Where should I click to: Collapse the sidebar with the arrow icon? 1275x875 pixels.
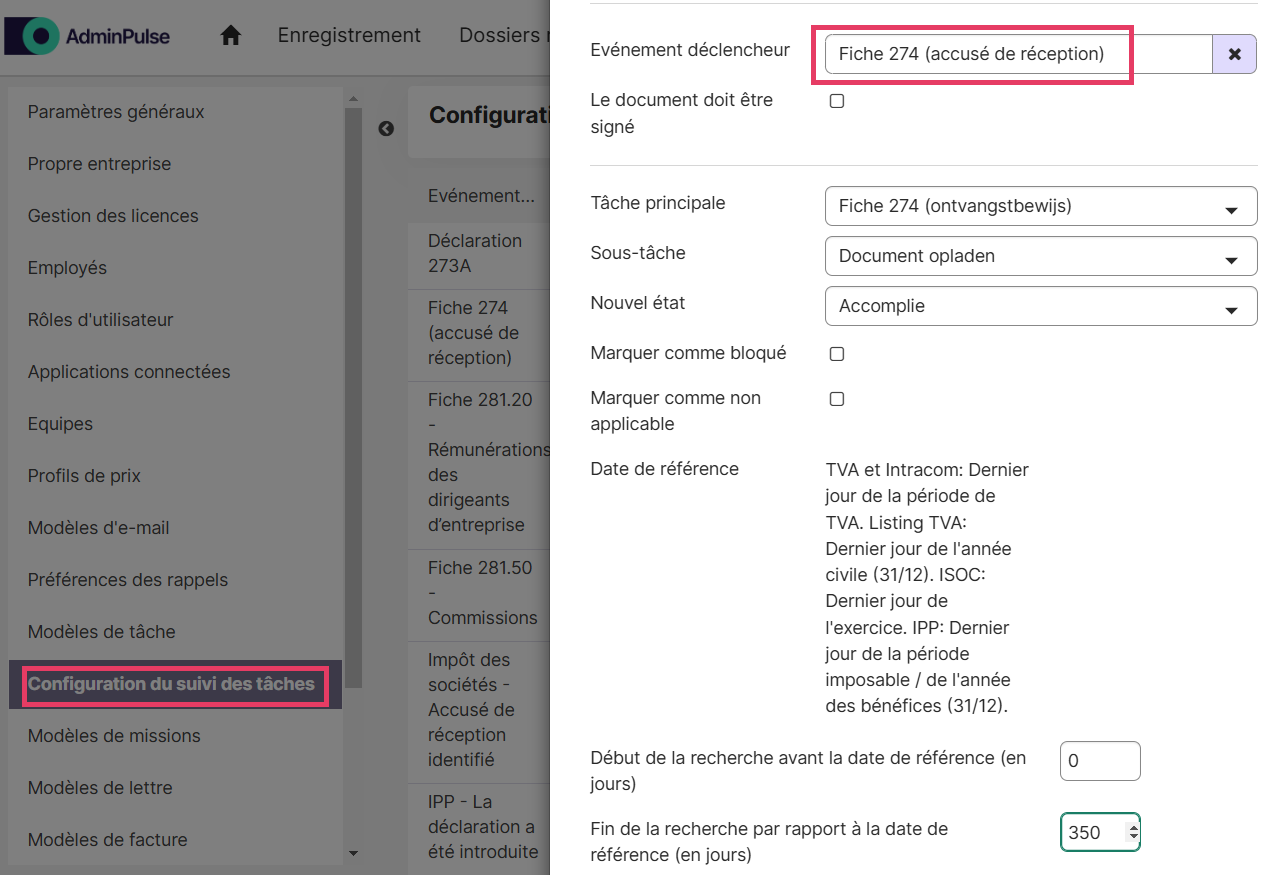[x=386, y=129]
